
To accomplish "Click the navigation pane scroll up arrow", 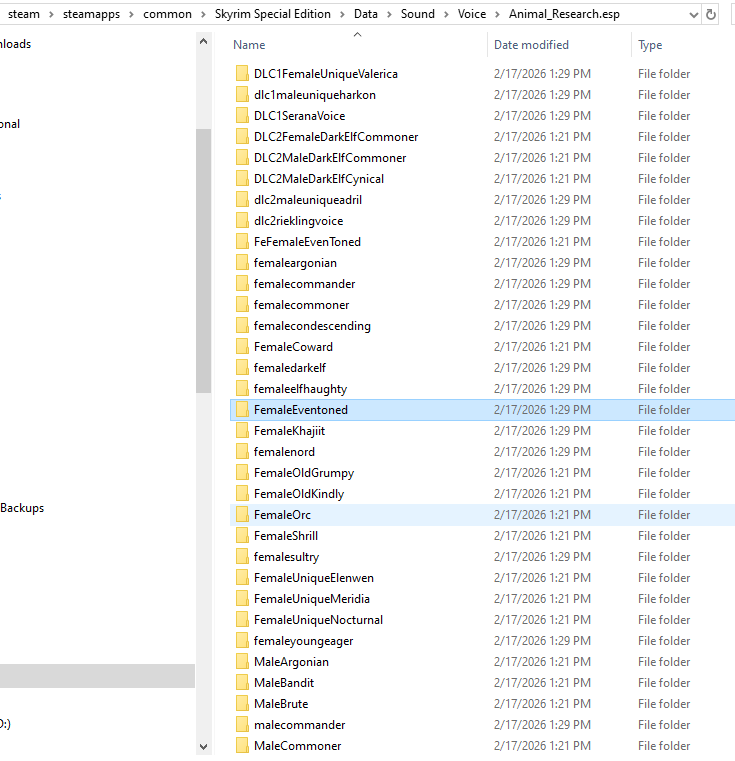I will pos(204,42).
